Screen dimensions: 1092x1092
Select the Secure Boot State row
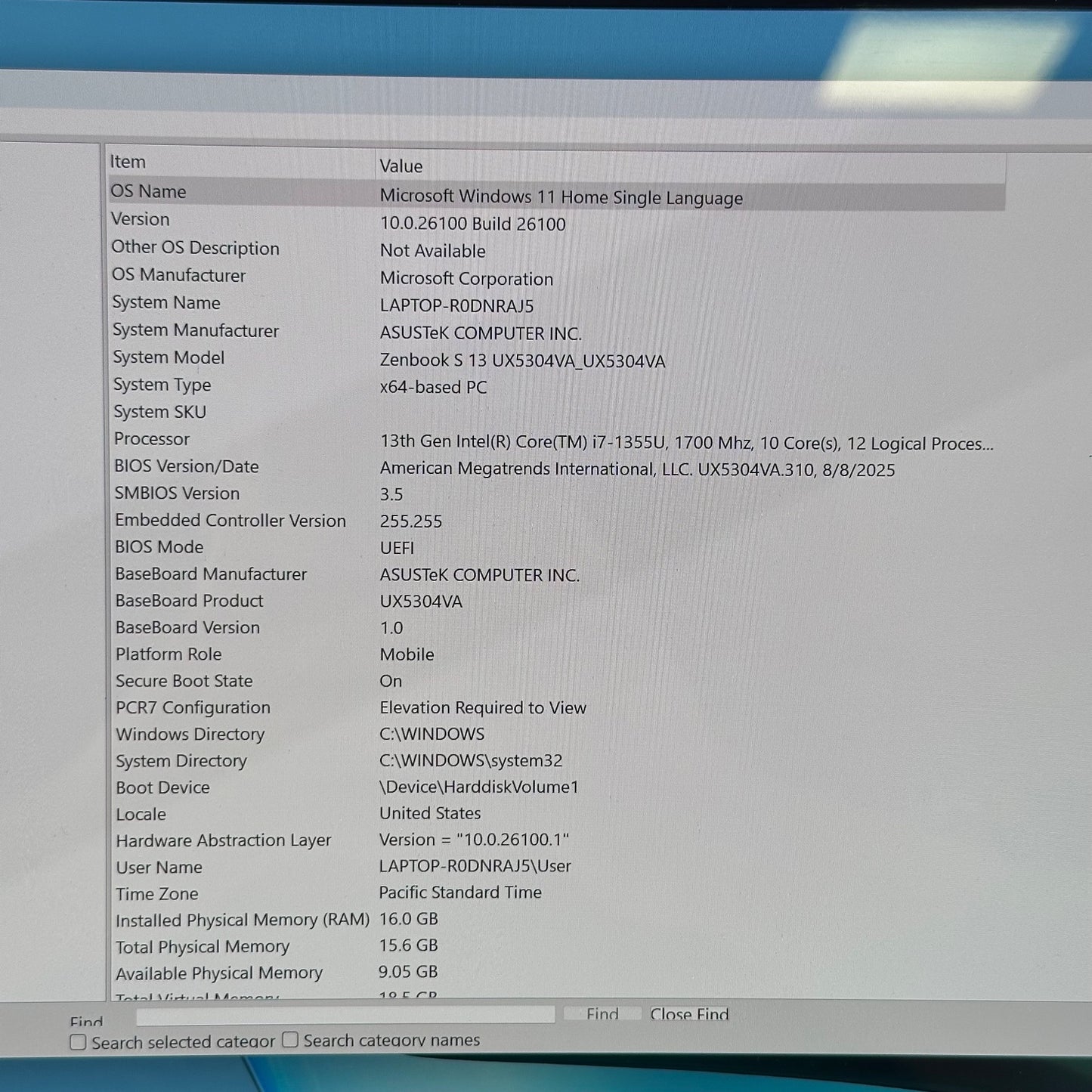click(184, 681)
